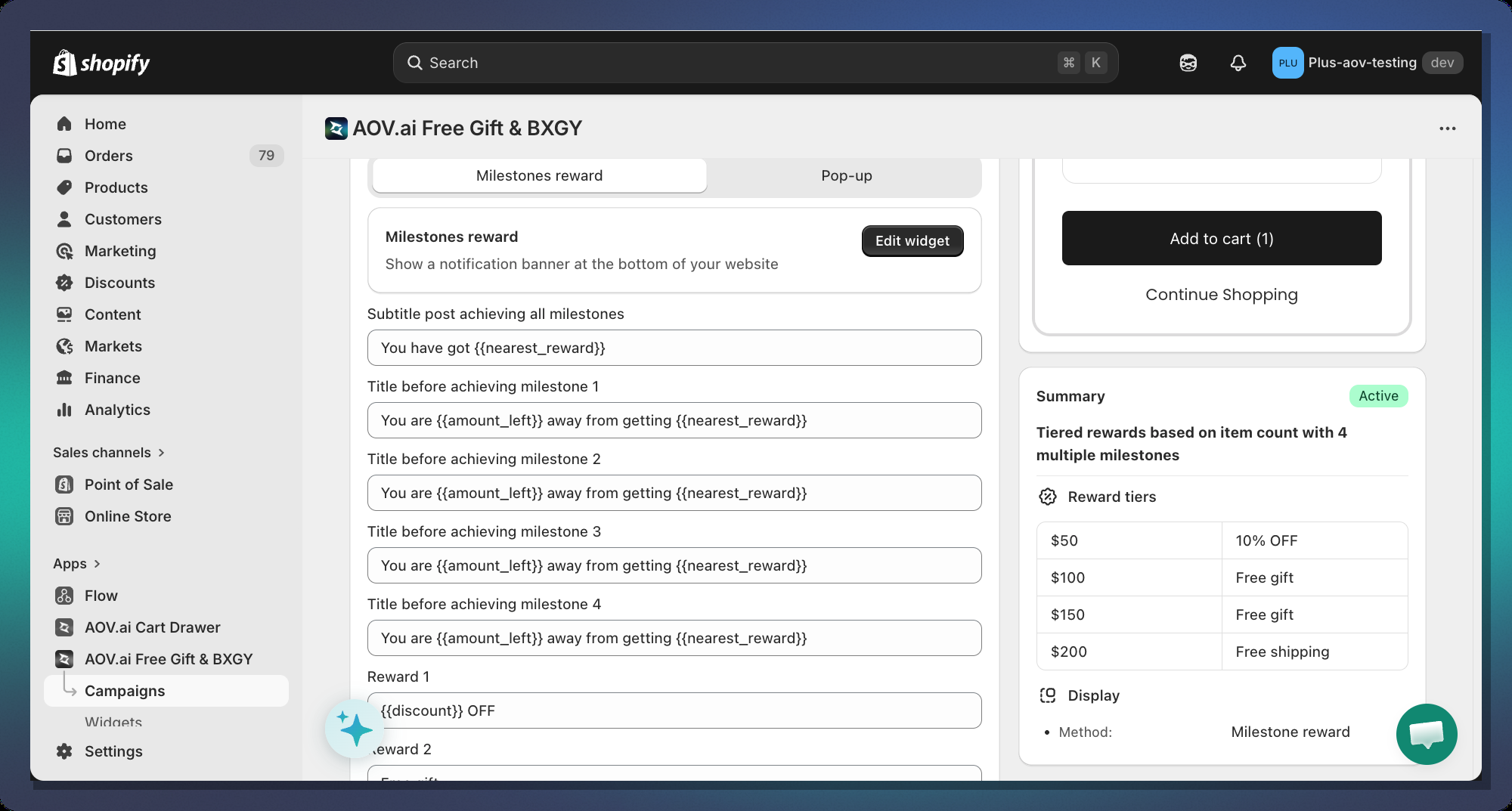Open Discounts from the sidebar
1512x811 pixels.
119,283
